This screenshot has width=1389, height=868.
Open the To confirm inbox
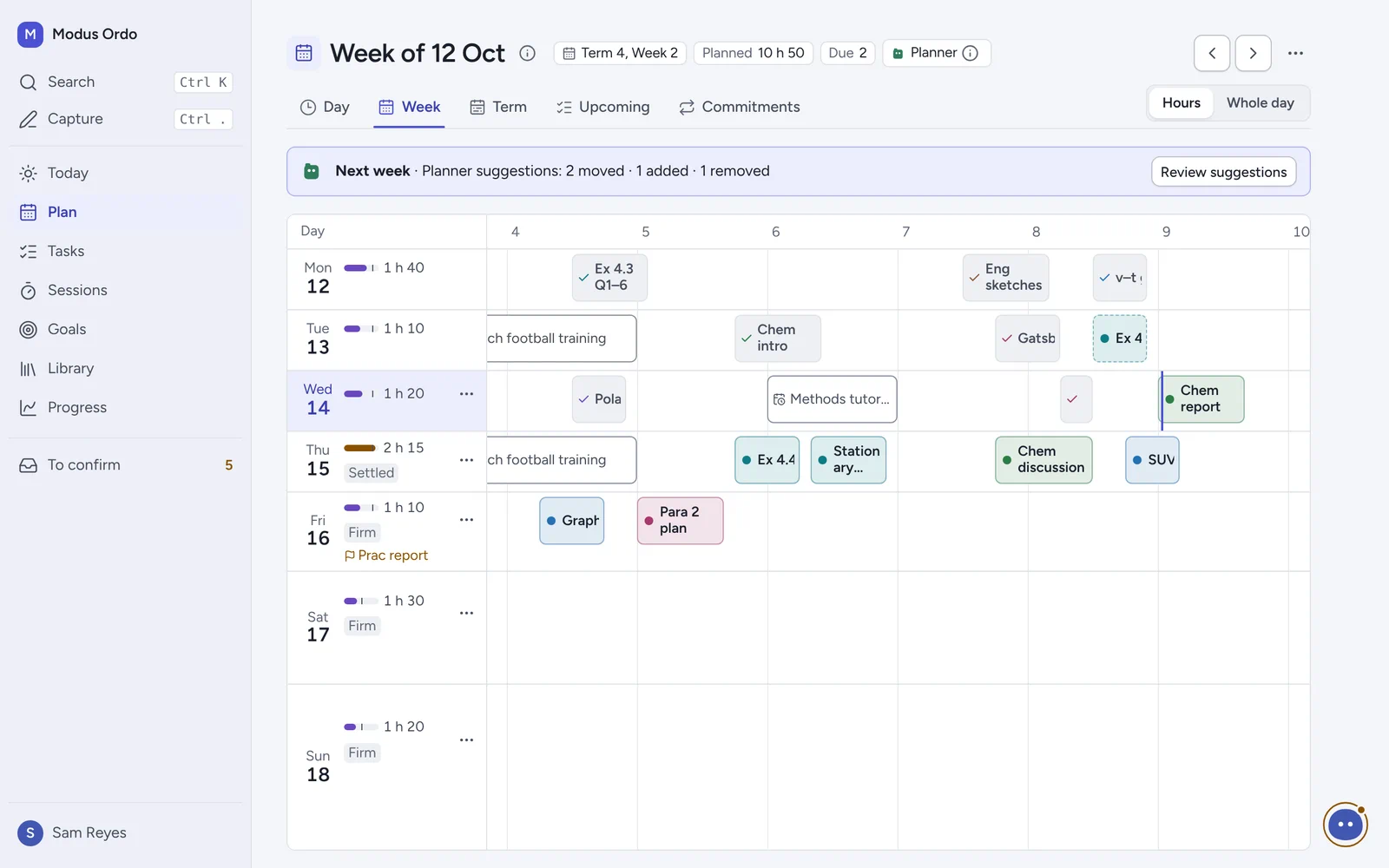(x=126, y=465)
